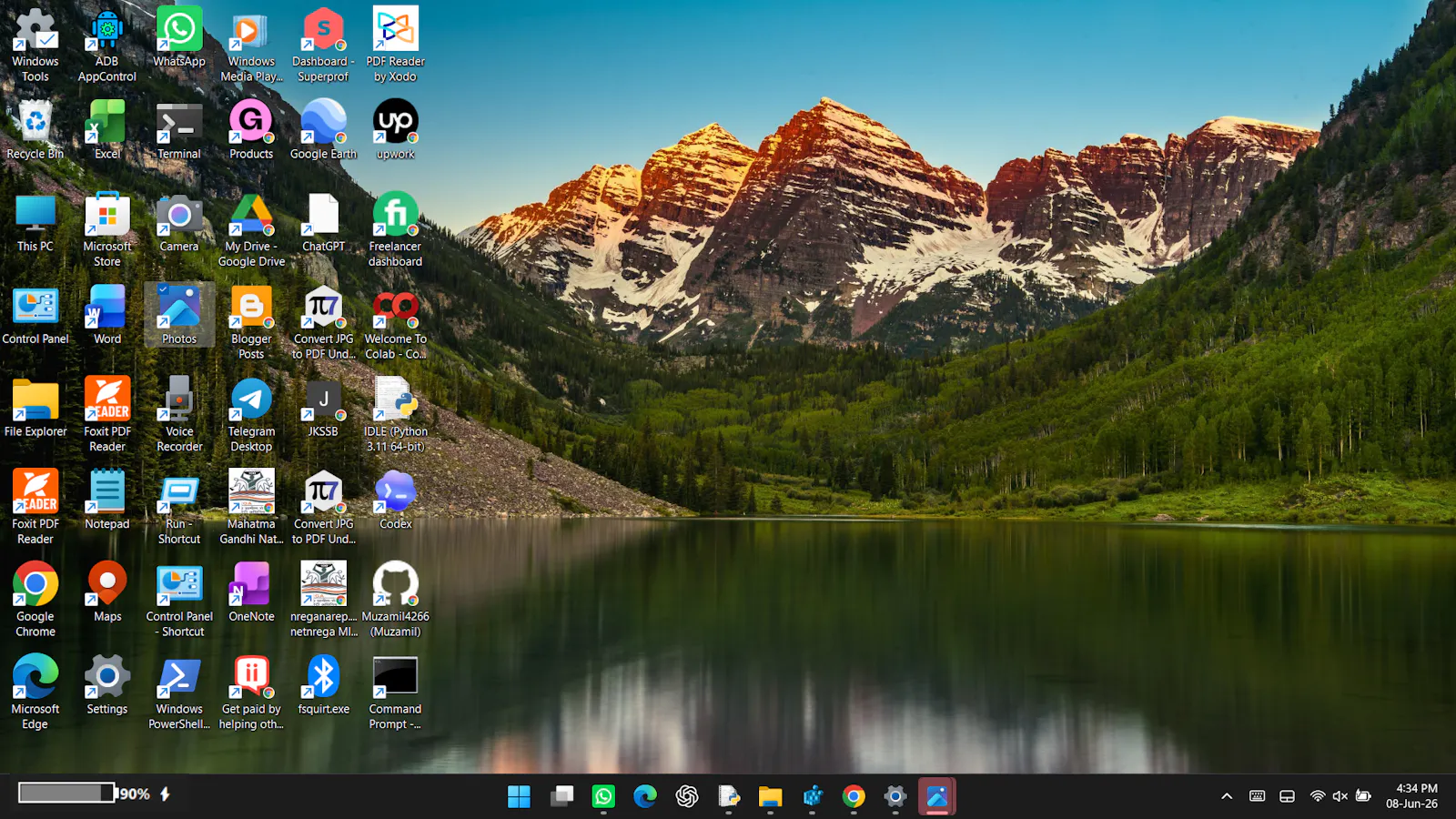
Task: Open the touch keyboard tray icon
Action: tap(1257, 796)
